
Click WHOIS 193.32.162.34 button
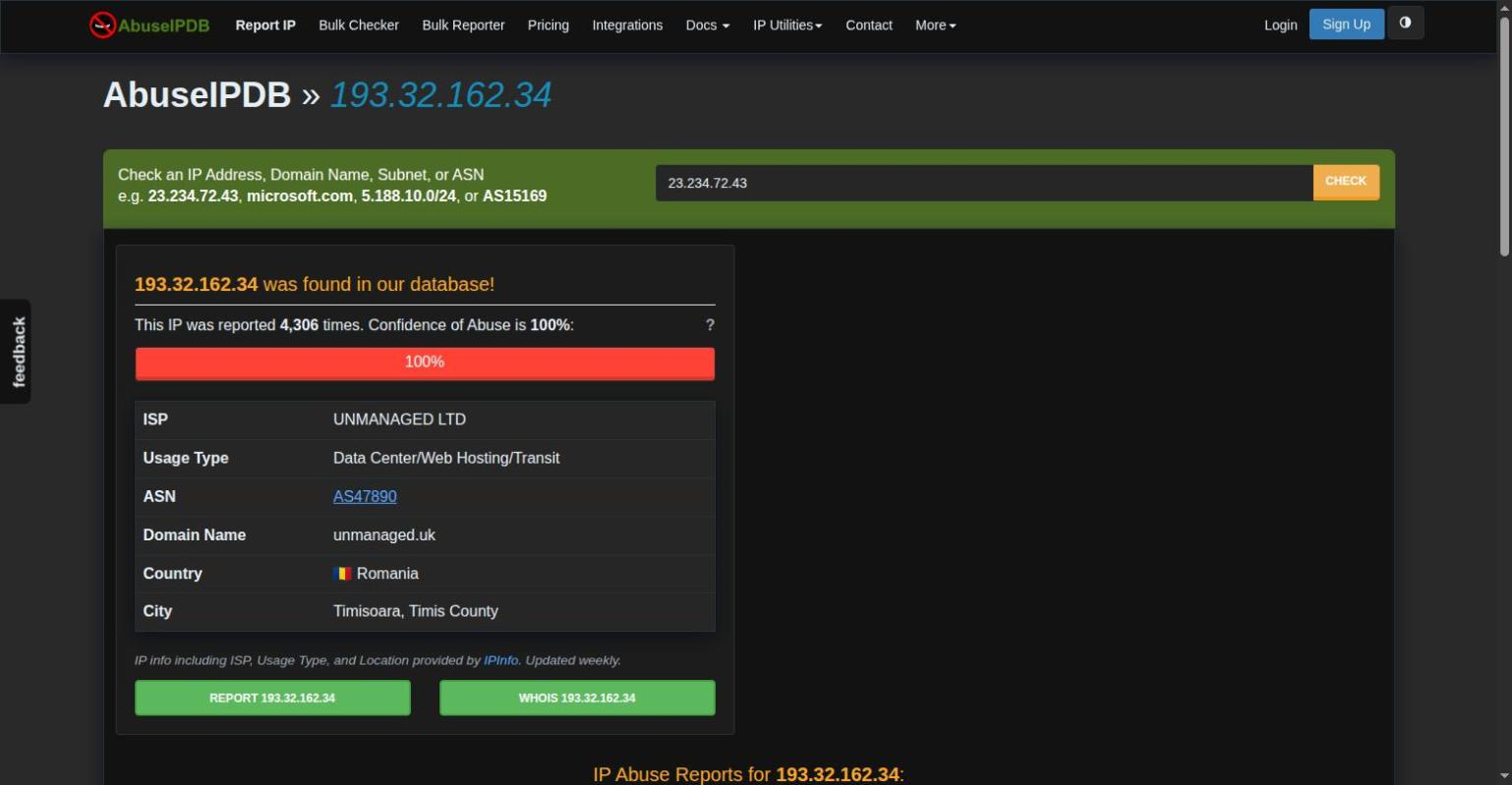coord(577,699)
